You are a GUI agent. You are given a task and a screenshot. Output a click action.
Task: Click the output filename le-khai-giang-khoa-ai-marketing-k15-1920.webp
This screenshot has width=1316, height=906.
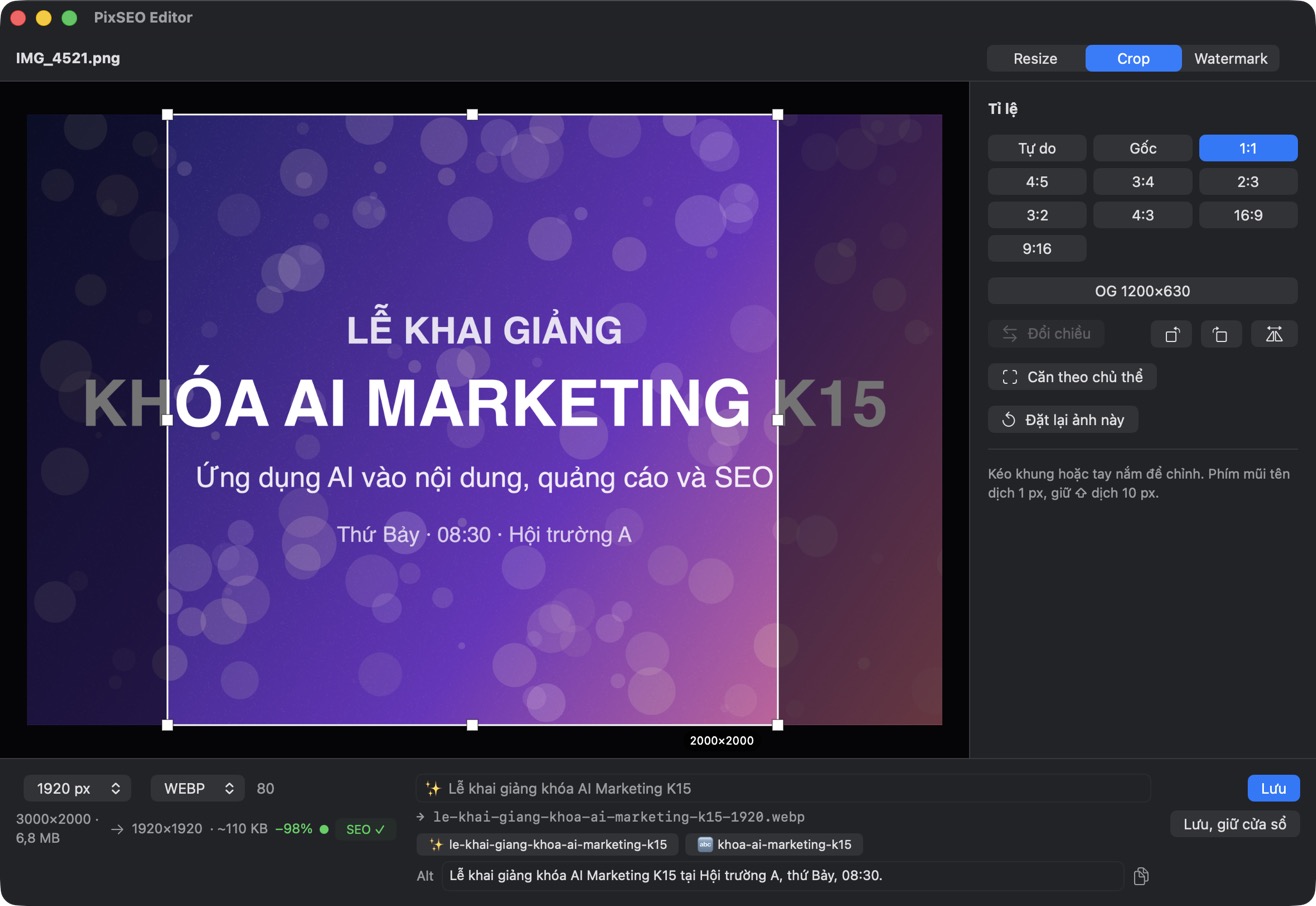pyautogui.click(x=619, y=817)
